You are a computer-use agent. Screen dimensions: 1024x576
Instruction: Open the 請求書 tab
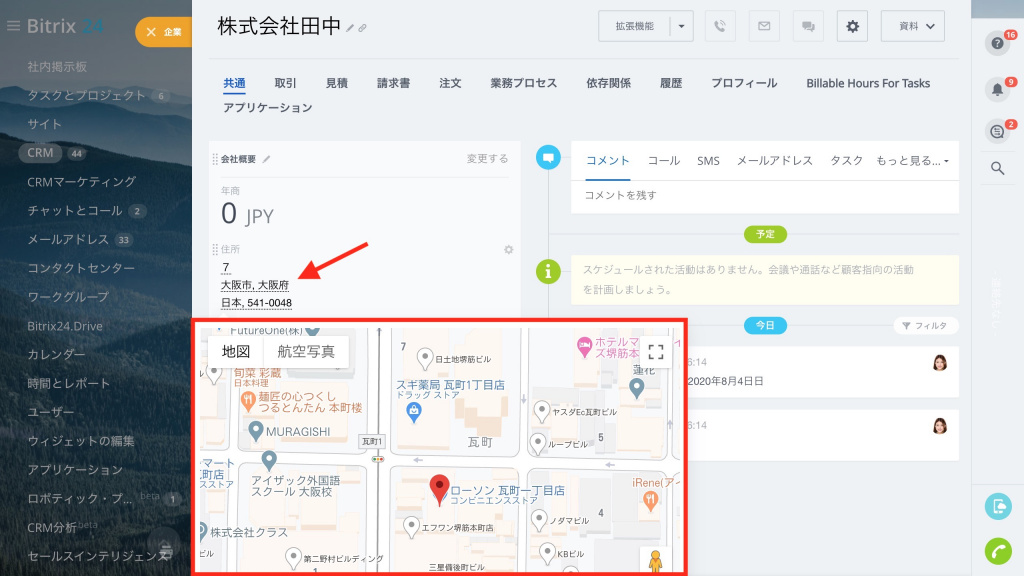(x=393, y=83)
